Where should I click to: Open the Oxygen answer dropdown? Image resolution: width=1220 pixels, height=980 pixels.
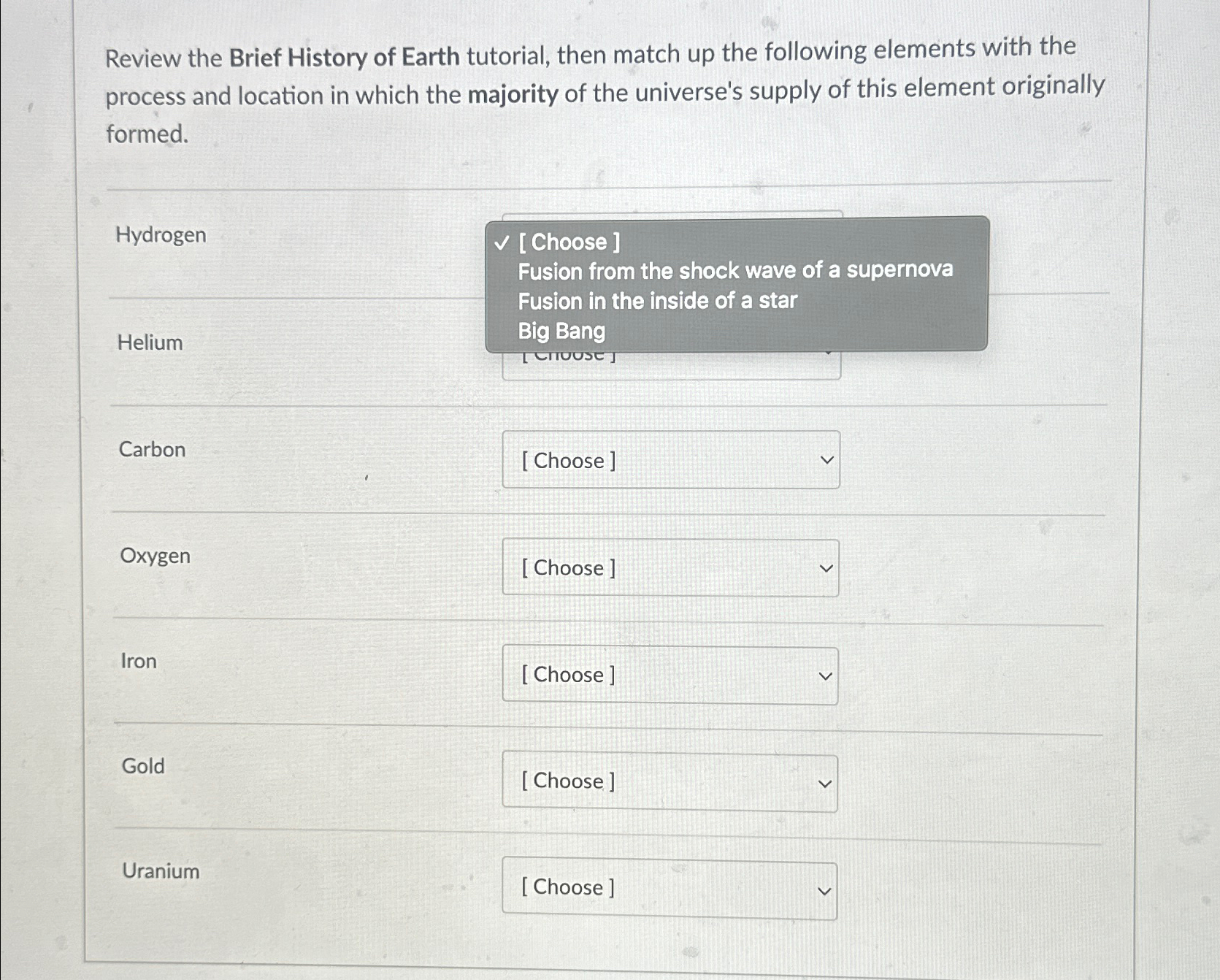point(670,568)
